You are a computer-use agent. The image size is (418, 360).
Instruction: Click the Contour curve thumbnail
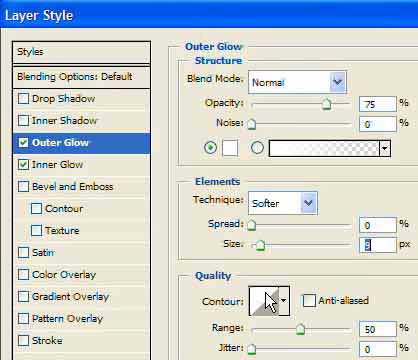[264, 301]
